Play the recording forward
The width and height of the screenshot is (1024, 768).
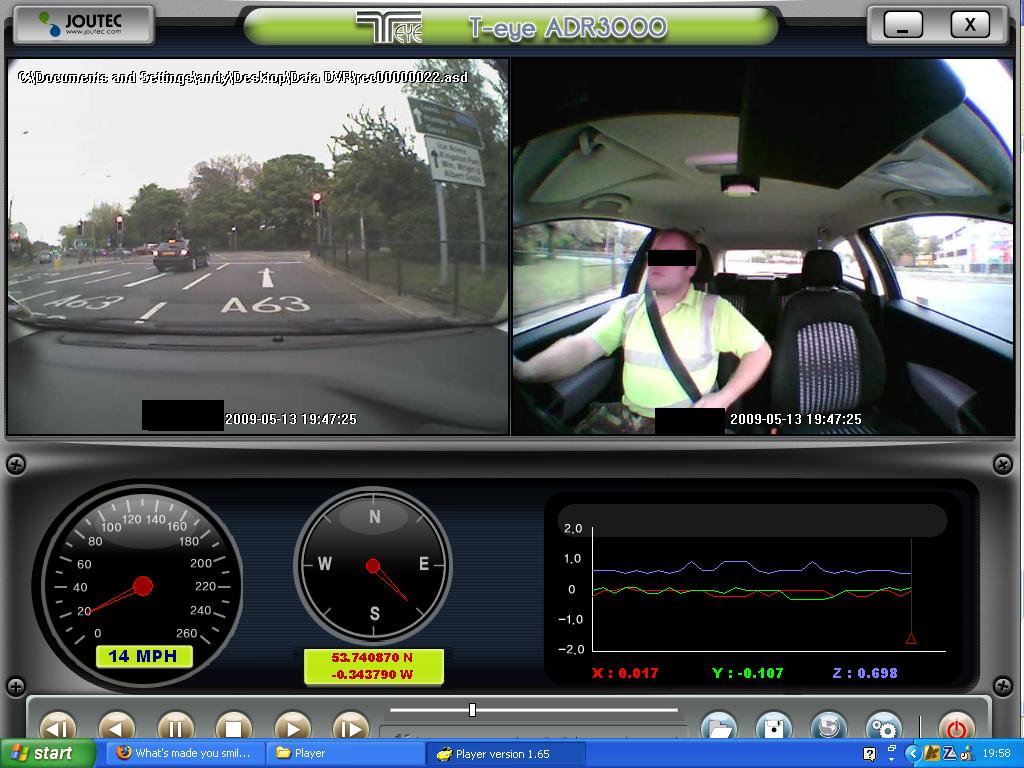coord(293,728)
